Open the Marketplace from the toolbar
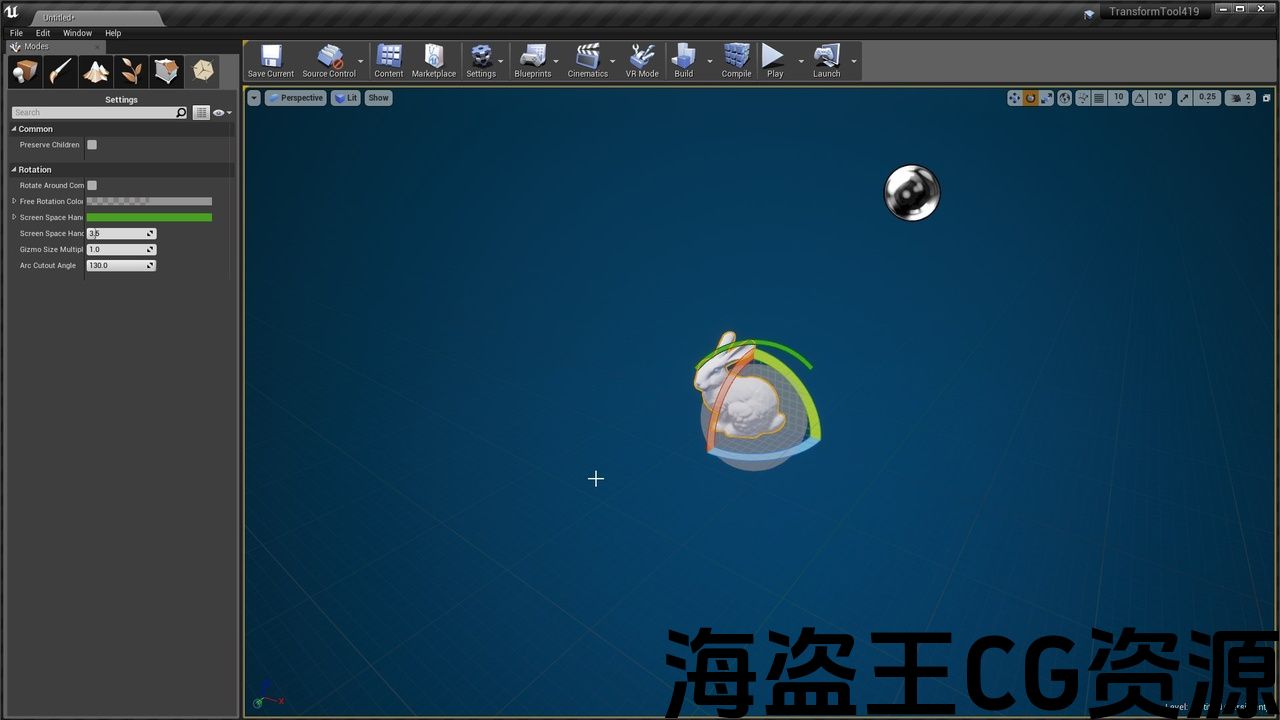Screen dimensions: 1280x720 point(434,61)
